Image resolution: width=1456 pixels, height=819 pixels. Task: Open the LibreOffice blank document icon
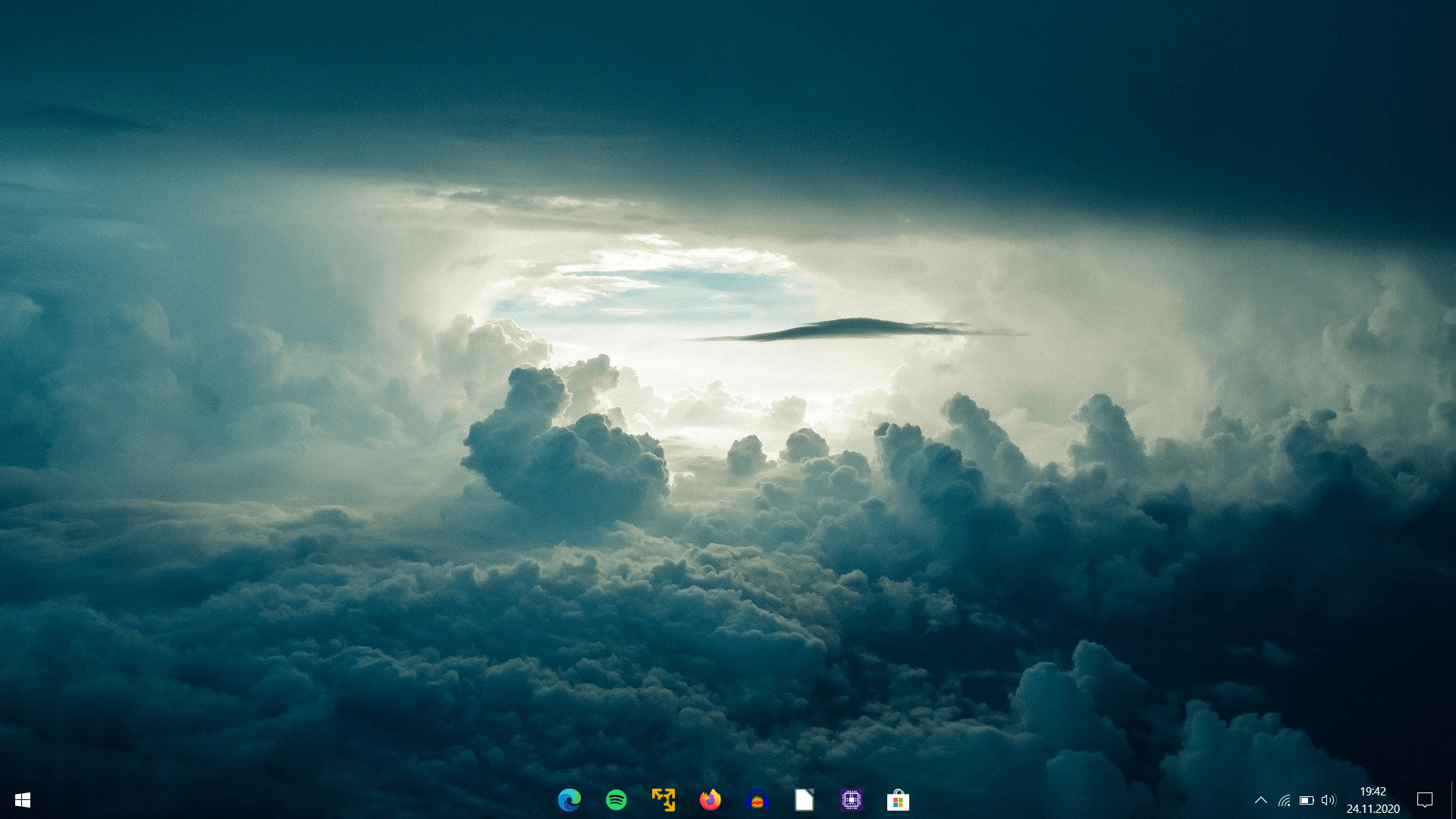[804, 800]
